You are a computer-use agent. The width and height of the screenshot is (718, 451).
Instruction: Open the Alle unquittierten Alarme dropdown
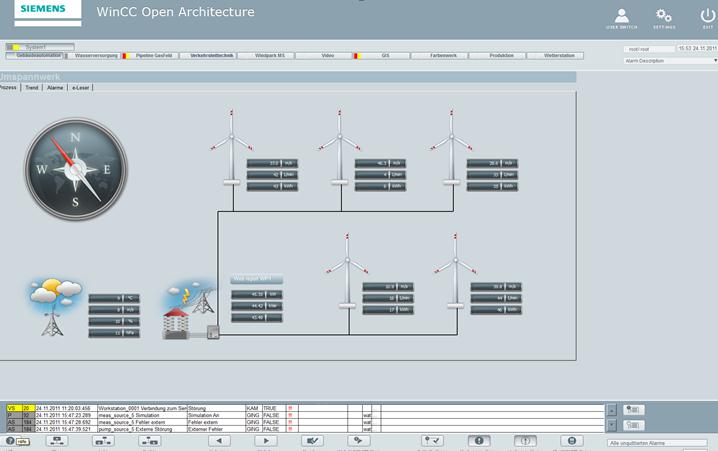click(x=660, y=442)
